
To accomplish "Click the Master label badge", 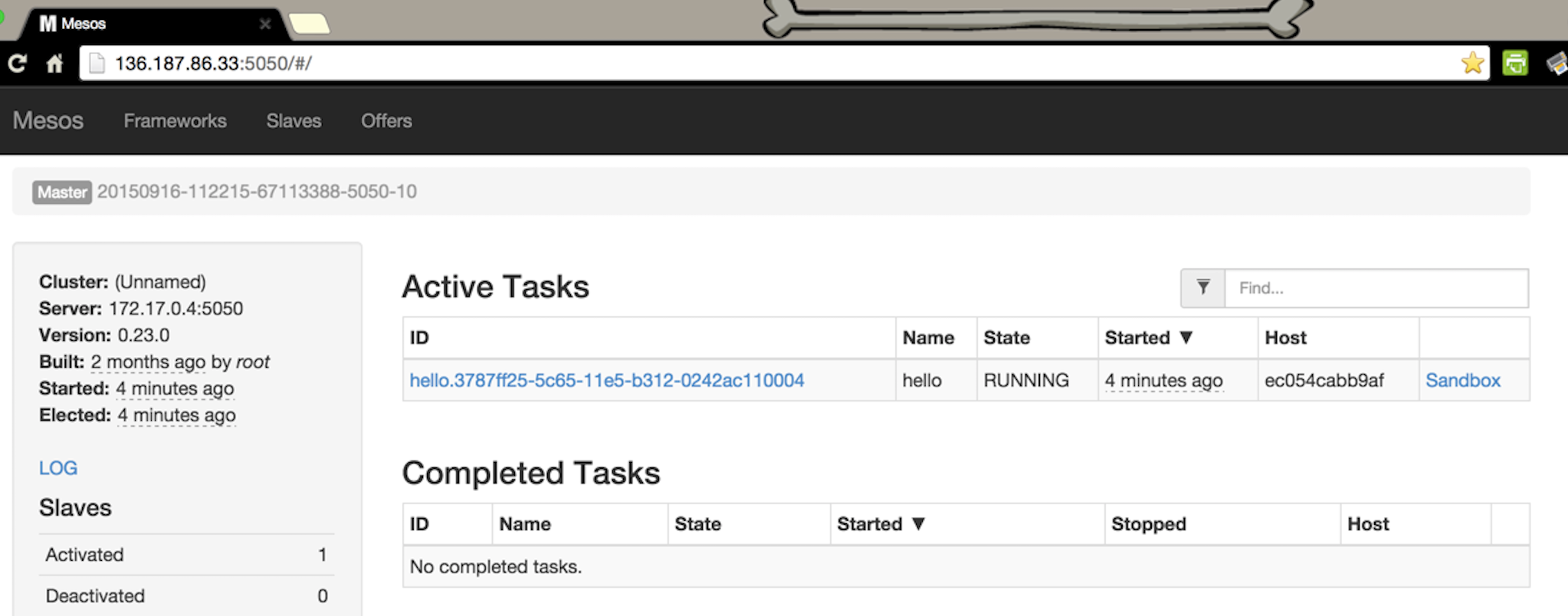I will (62, 192).
